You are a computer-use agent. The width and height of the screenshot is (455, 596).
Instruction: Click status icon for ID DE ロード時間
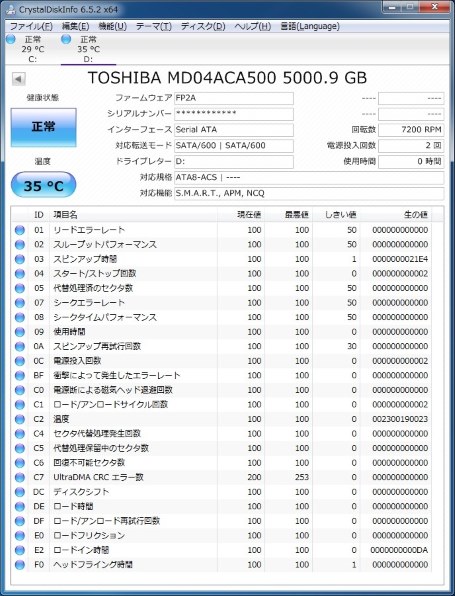[20, 507]
